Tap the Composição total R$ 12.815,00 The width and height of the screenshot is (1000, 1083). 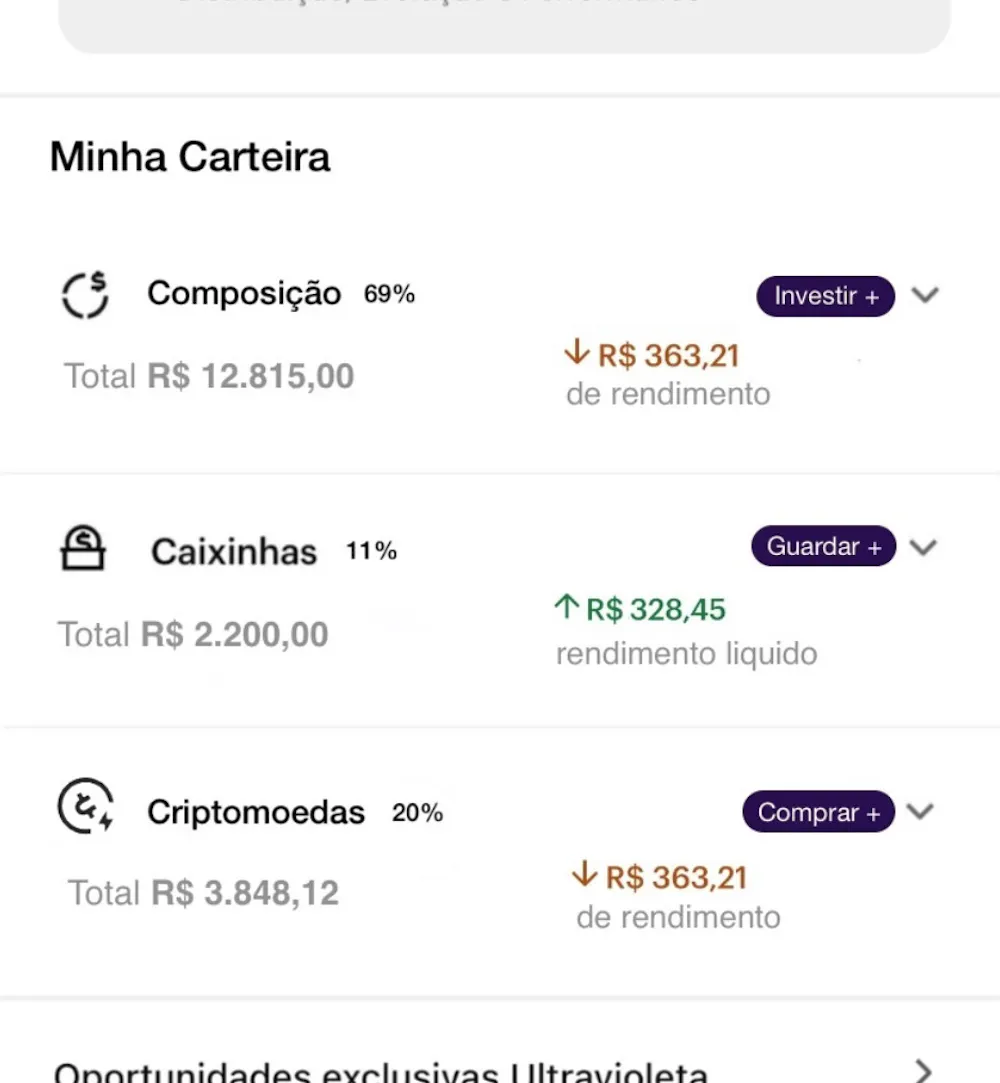point(209,377)
